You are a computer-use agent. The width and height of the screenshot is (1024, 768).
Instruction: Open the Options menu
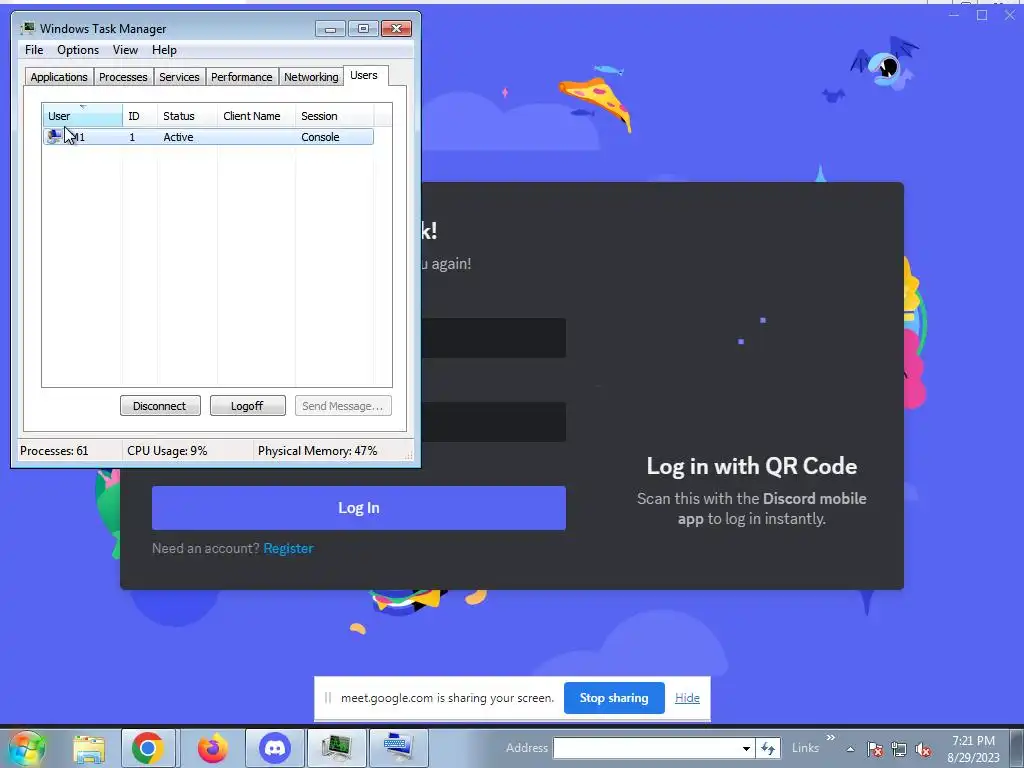click(x=78, y=50)
